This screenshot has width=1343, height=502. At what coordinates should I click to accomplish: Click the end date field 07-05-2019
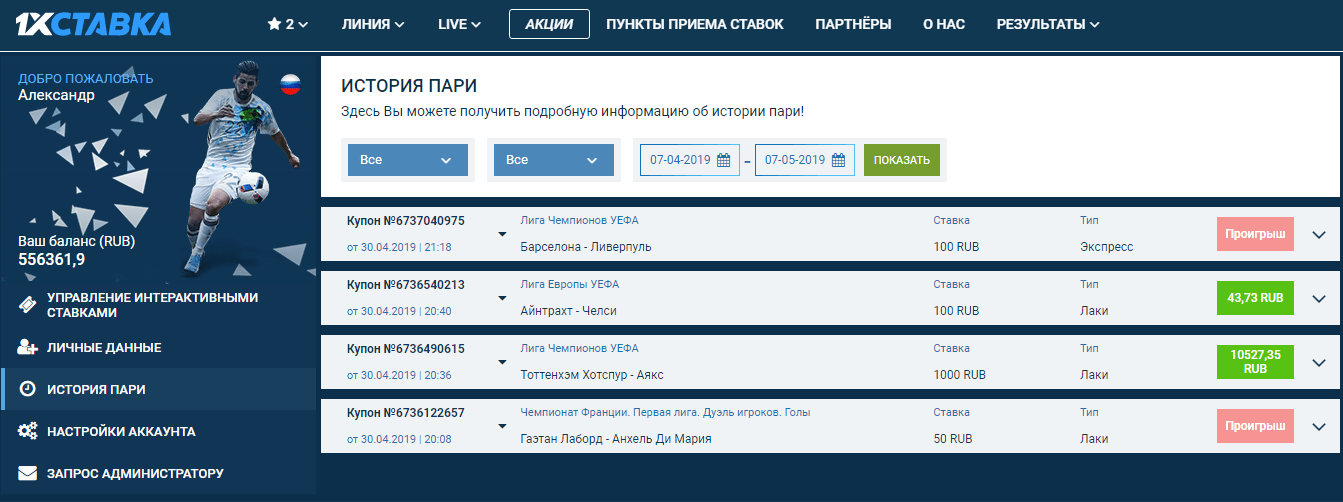pos(805,160)
